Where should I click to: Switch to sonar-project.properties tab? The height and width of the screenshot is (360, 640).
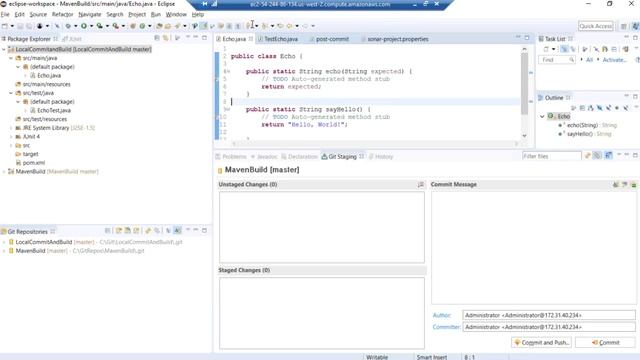[398, 39]
